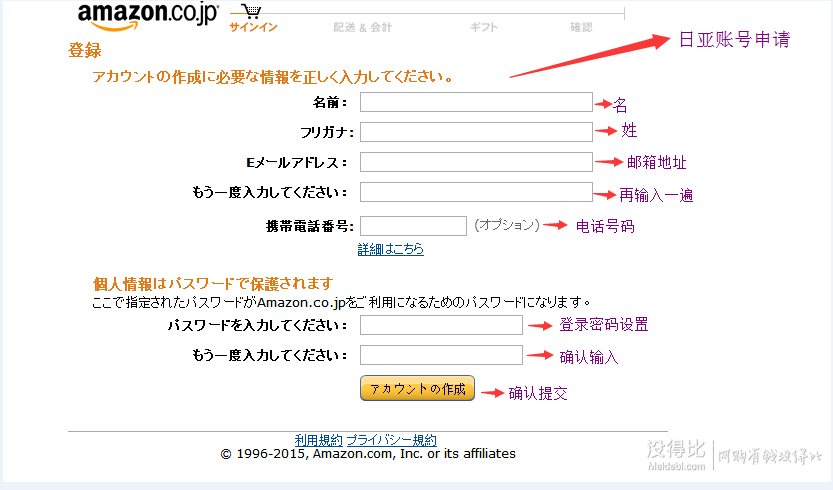
Task: Focus the 名前 input field
Action: click(x=476, y=102)
